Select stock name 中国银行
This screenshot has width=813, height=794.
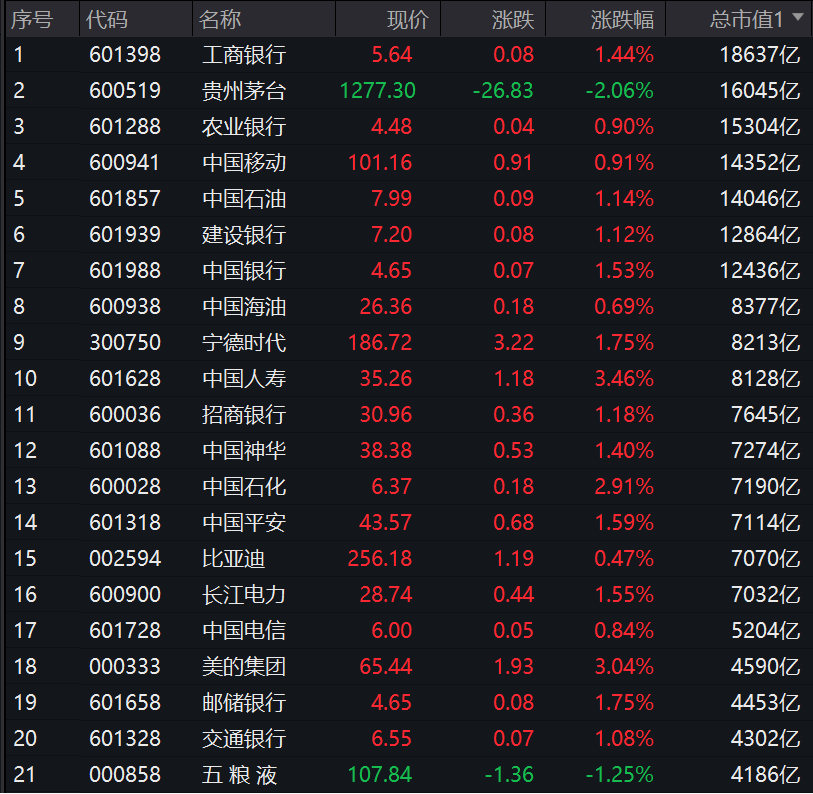(244, 270)
